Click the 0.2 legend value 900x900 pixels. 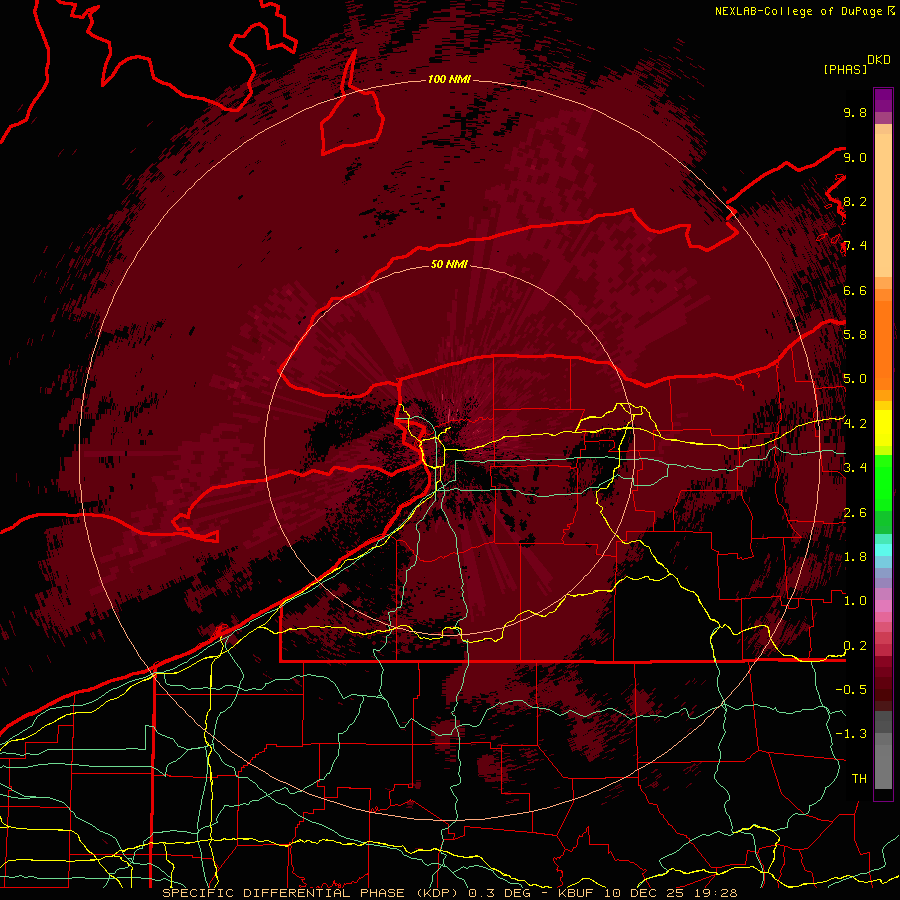click(x=855, y=646)
